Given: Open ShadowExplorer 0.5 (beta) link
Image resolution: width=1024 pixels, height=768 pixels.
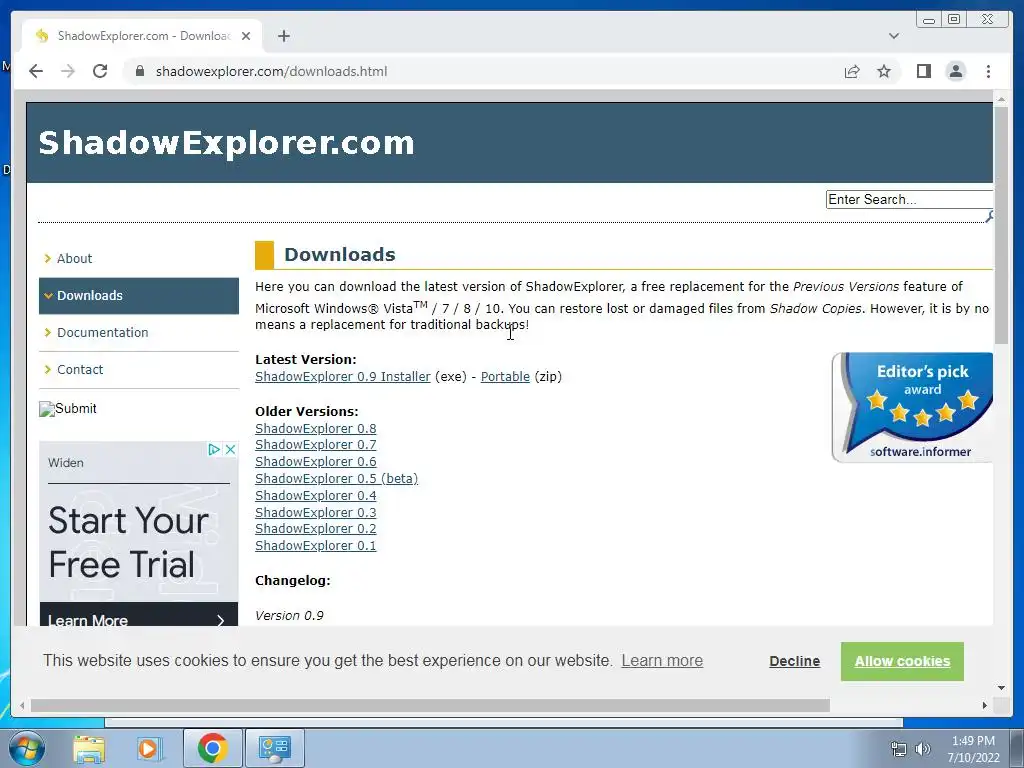Looking at the screenshot, I should click(x=336, y=479).
